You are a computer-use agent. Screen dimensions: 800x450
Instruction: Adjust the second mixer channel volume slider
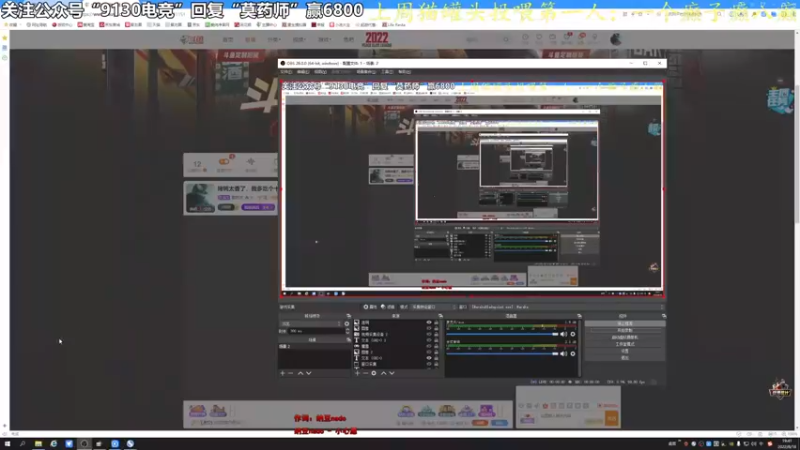[x=503, y=354]
